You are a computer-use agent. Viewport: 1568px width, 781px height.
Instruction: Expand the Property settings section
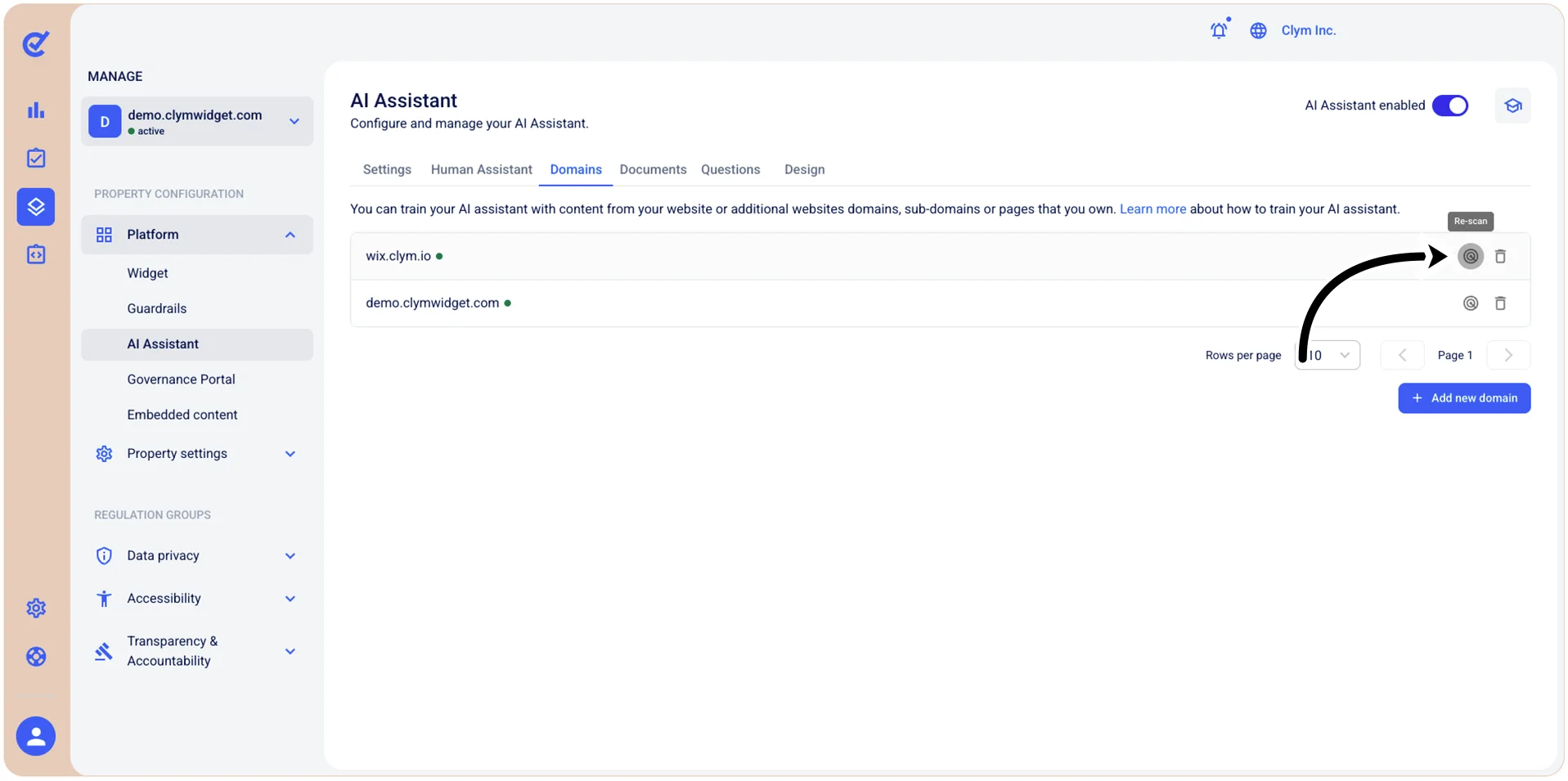tap(197, 454)
